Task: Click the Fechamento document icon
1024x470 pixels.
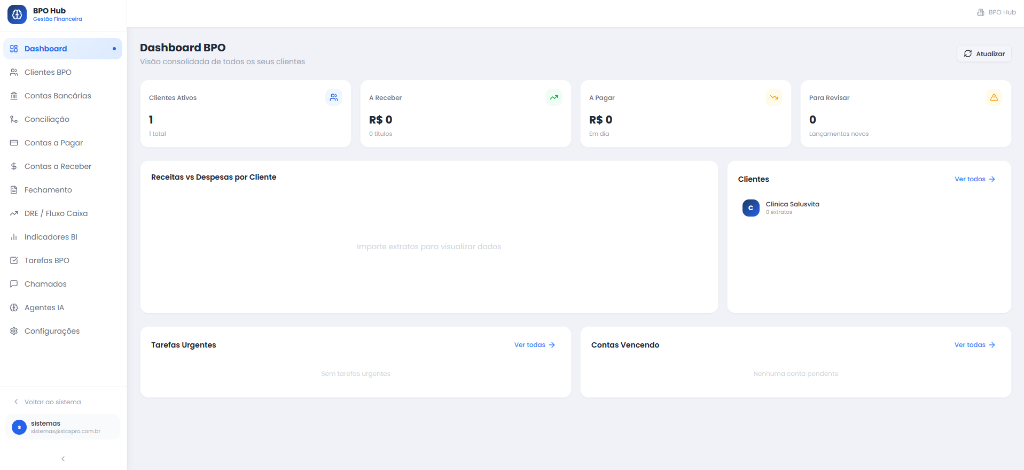Action: (14, 190)
